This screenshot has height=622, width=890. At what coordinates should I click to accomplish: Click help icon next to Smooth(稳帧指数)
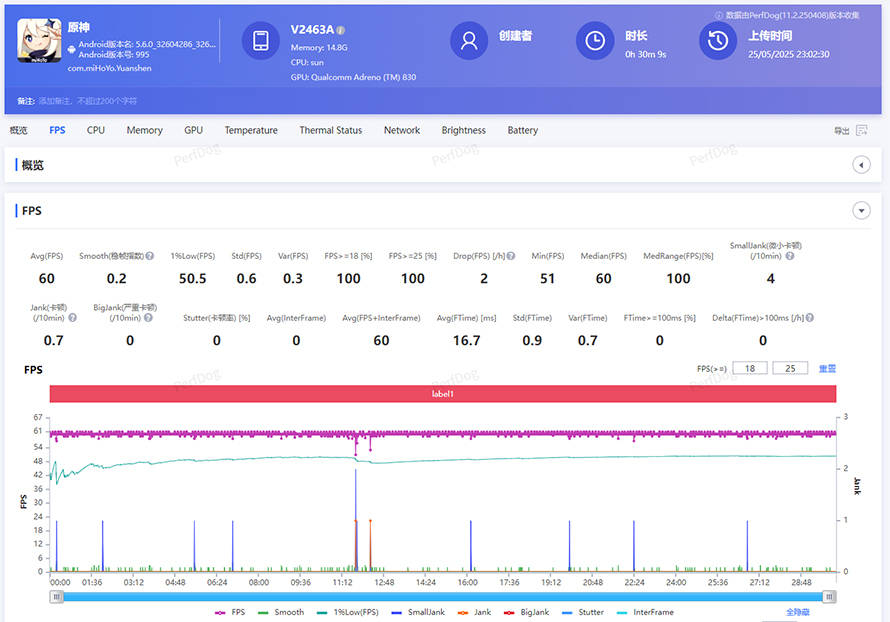click(150, 256)
